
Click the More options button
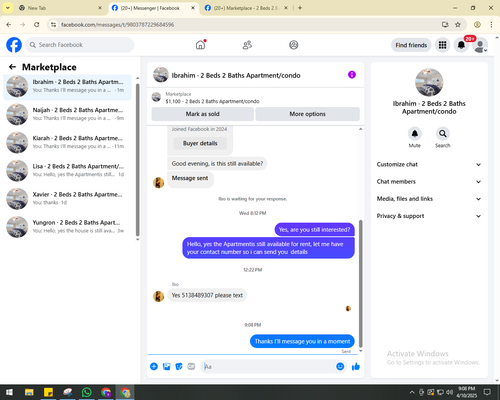[307, 114]
